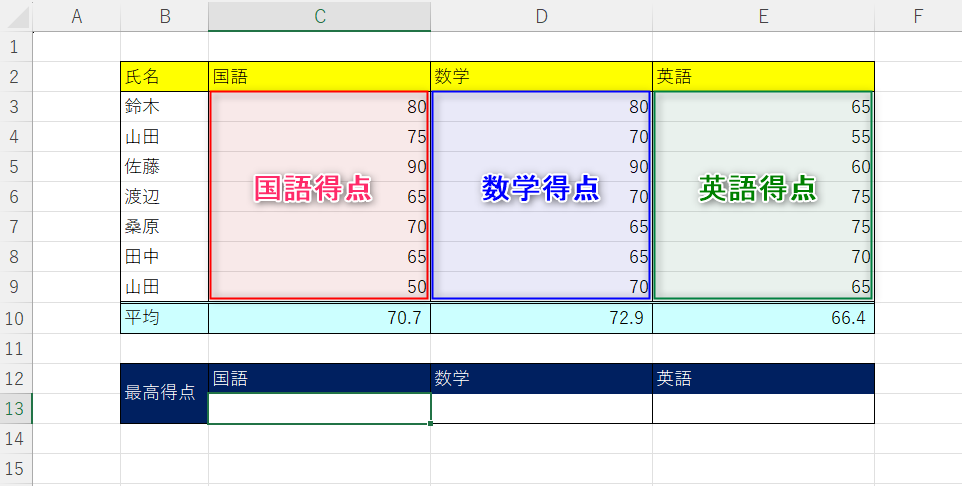This screenshot has height=486, width=962.
Task: Click the 平均 label cell
Action: point(164,318)
